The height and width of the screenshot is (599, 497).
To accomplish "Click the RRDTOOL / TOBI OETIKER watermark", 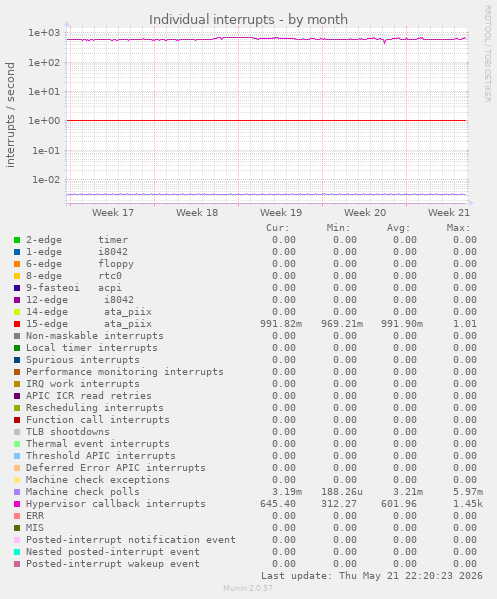I will (488, 53).
